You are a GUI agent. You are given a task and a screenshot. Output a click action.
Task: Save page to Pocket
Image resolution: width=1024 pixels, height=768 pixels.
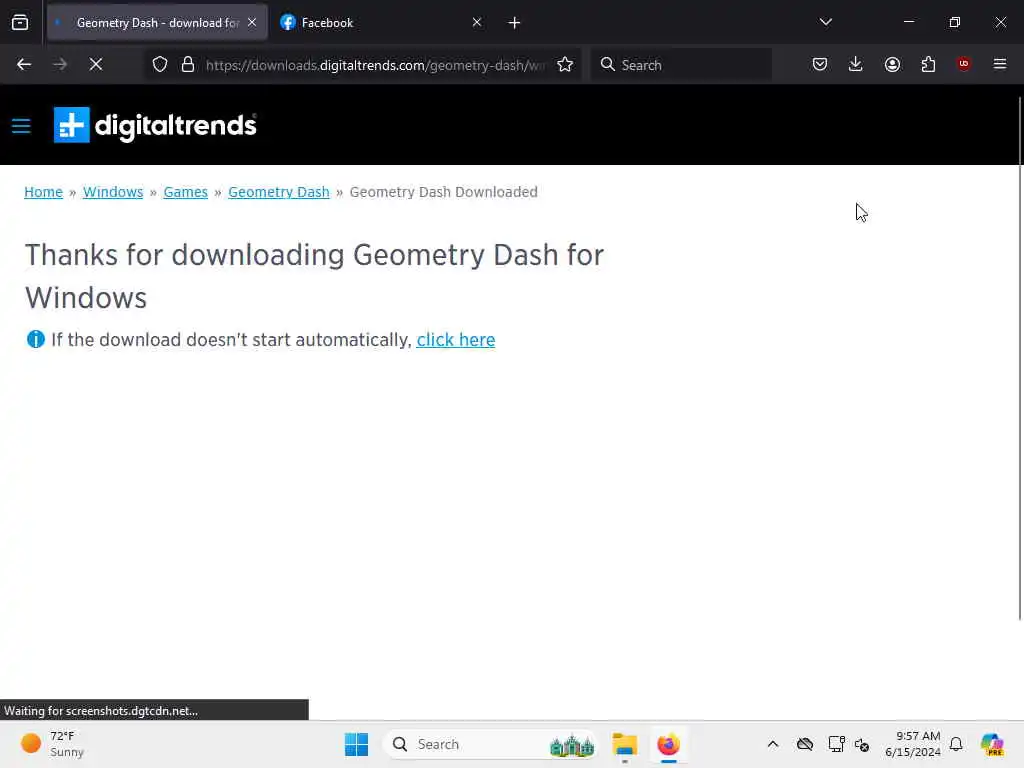click(x=820, y=65)
